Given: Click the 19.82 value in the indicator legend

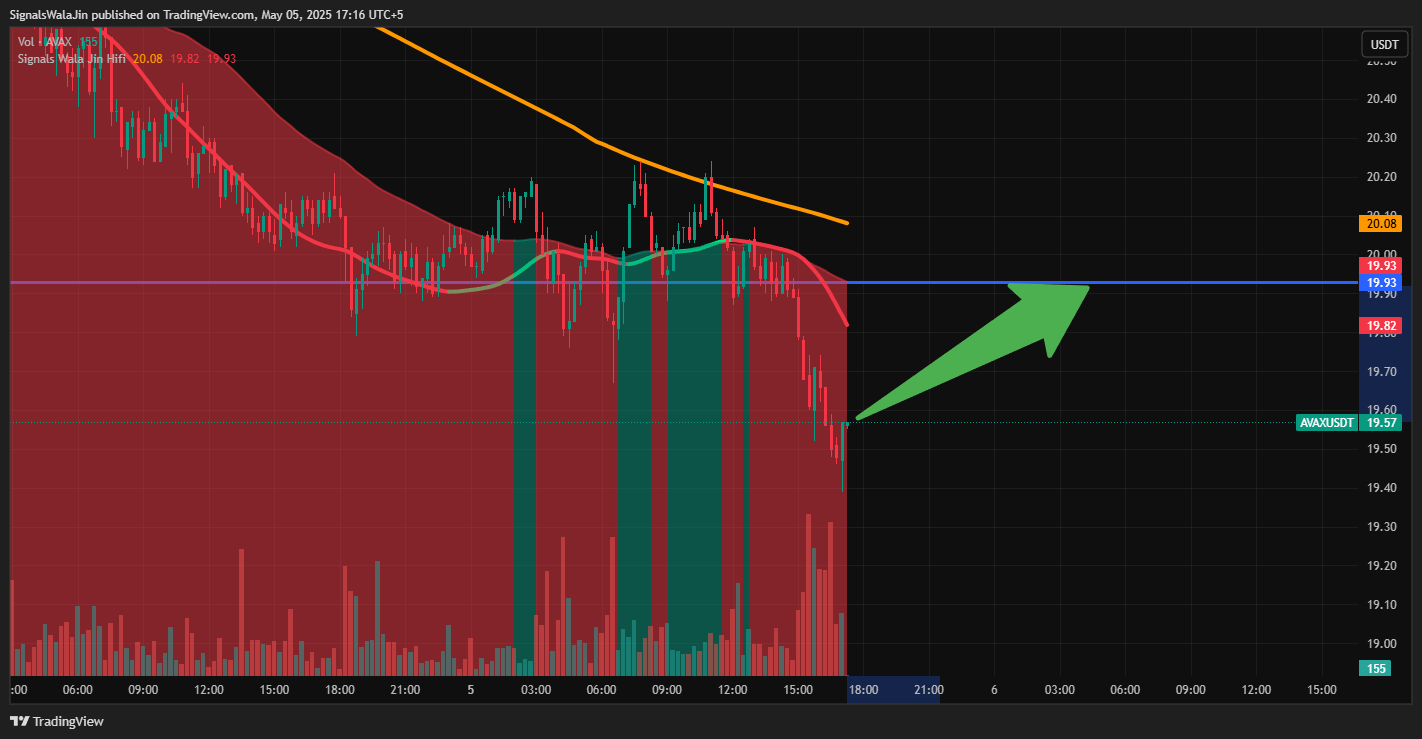Looking at the screenshot, I should pos(185,59).
